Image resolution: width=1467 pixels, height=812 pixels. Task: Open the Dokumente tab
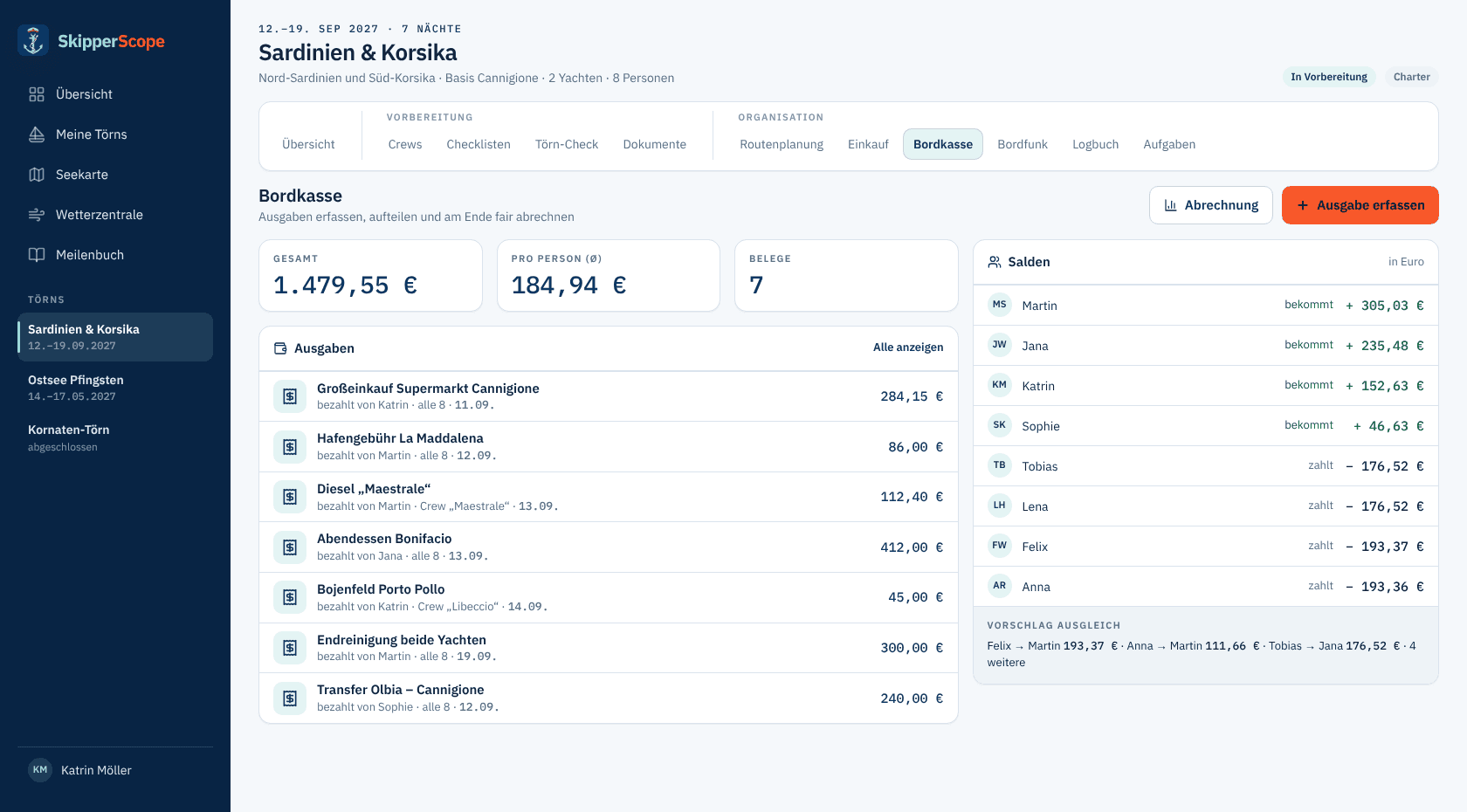pos(655,144)
